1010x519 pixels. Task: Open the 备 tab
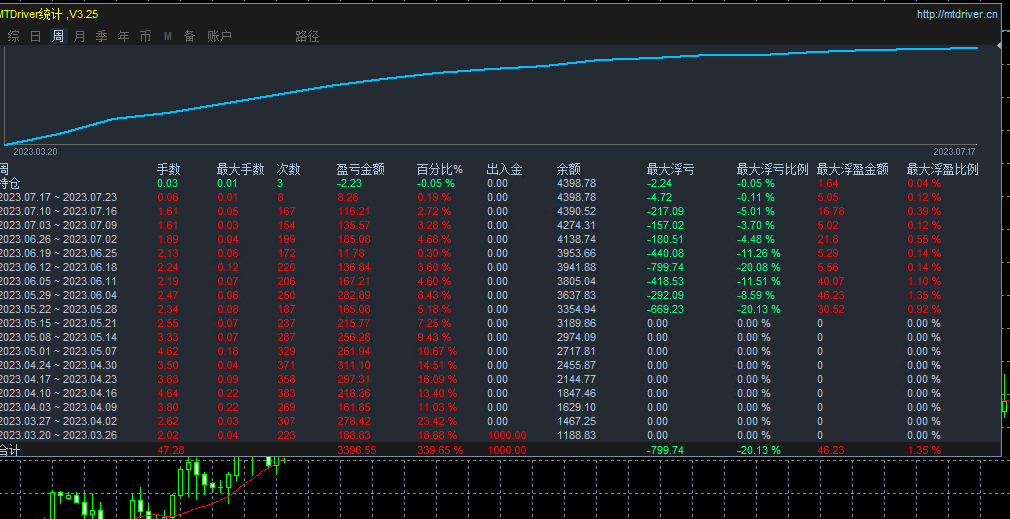point(189,37)
